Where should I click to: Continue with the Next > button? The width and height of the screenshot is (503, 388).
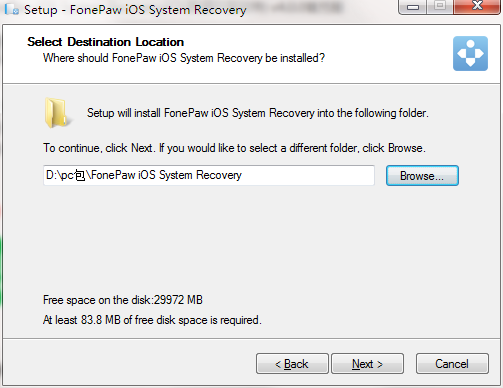click(x=367, y=364)
